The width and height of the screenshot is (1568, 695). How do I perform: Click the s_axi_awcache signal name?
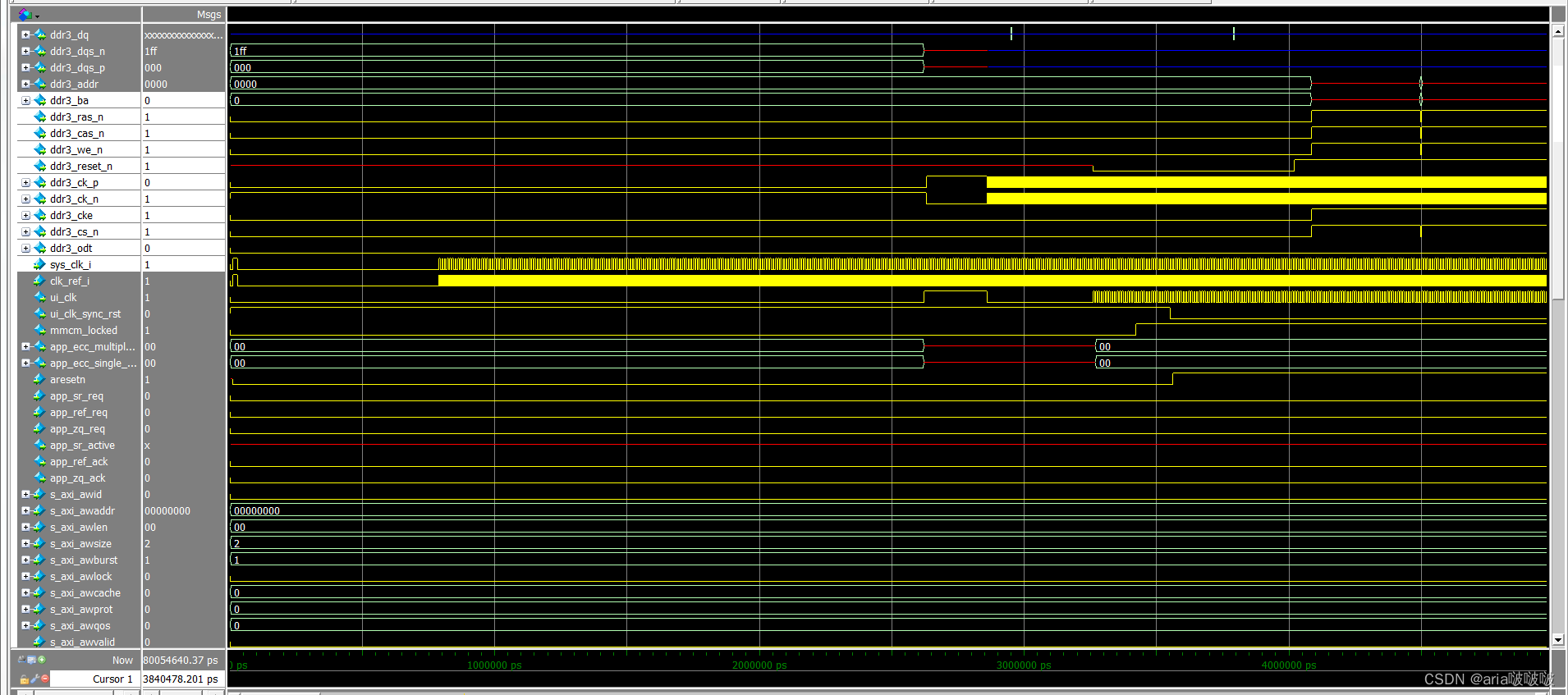[x=85, y=592]
